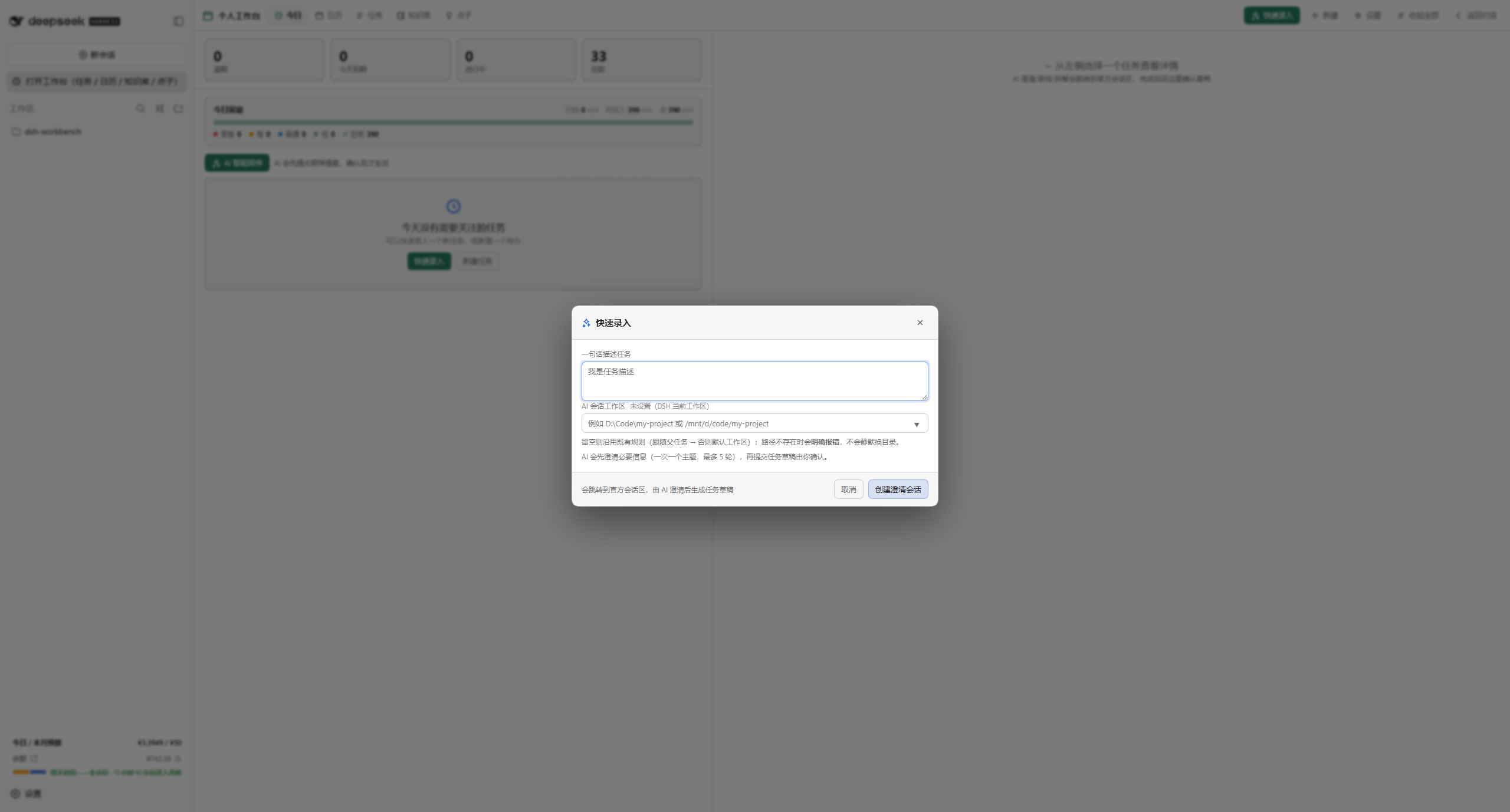Screen dimensions: 1510x812
Task: Click the sparkle icon beside 快速录入 title
Action: tap(586, 323)
